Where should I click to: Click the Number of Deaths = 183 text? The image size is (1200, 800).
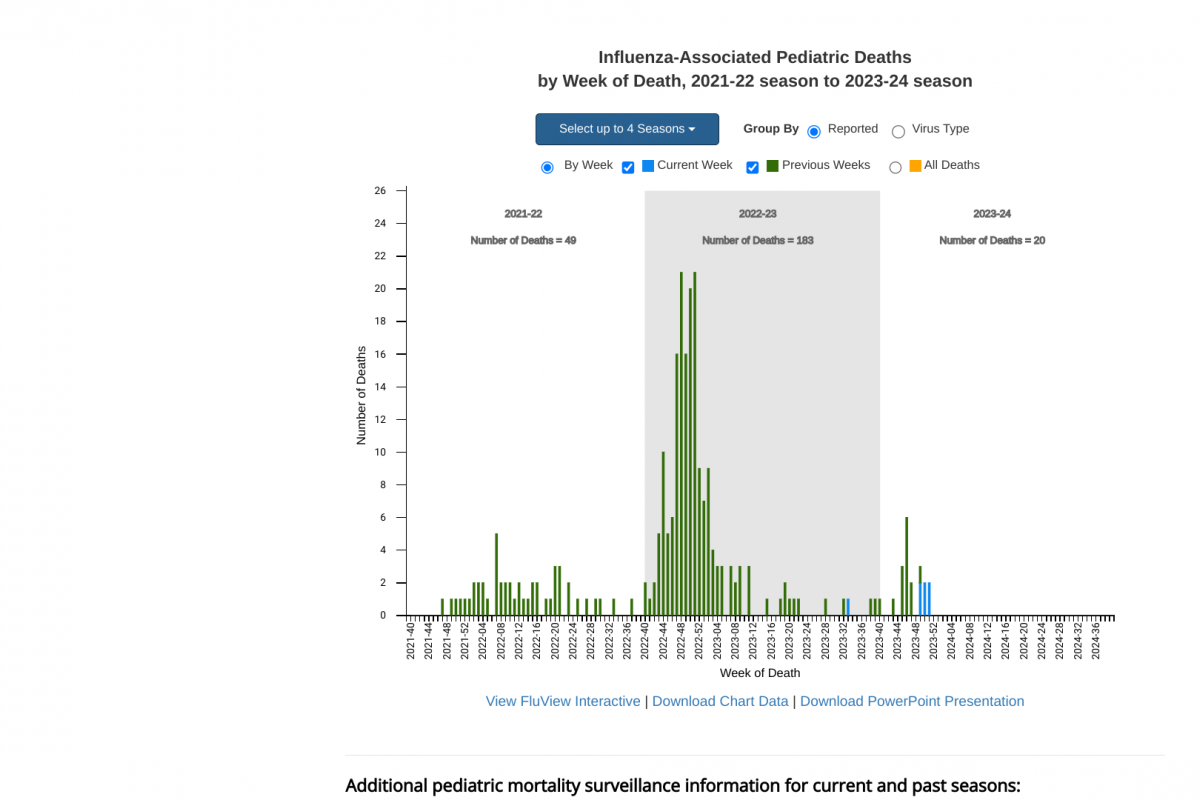click(757, 240)
